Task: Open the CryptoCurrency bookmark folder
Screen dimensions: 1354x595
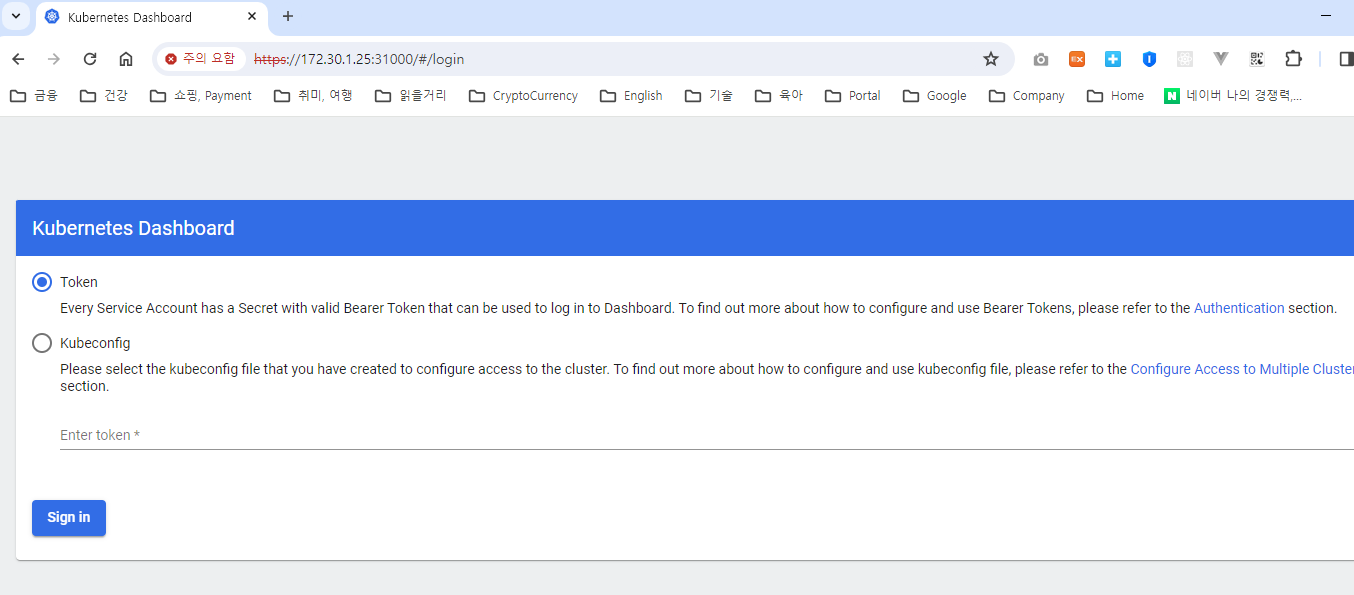Action: point(524,96)
